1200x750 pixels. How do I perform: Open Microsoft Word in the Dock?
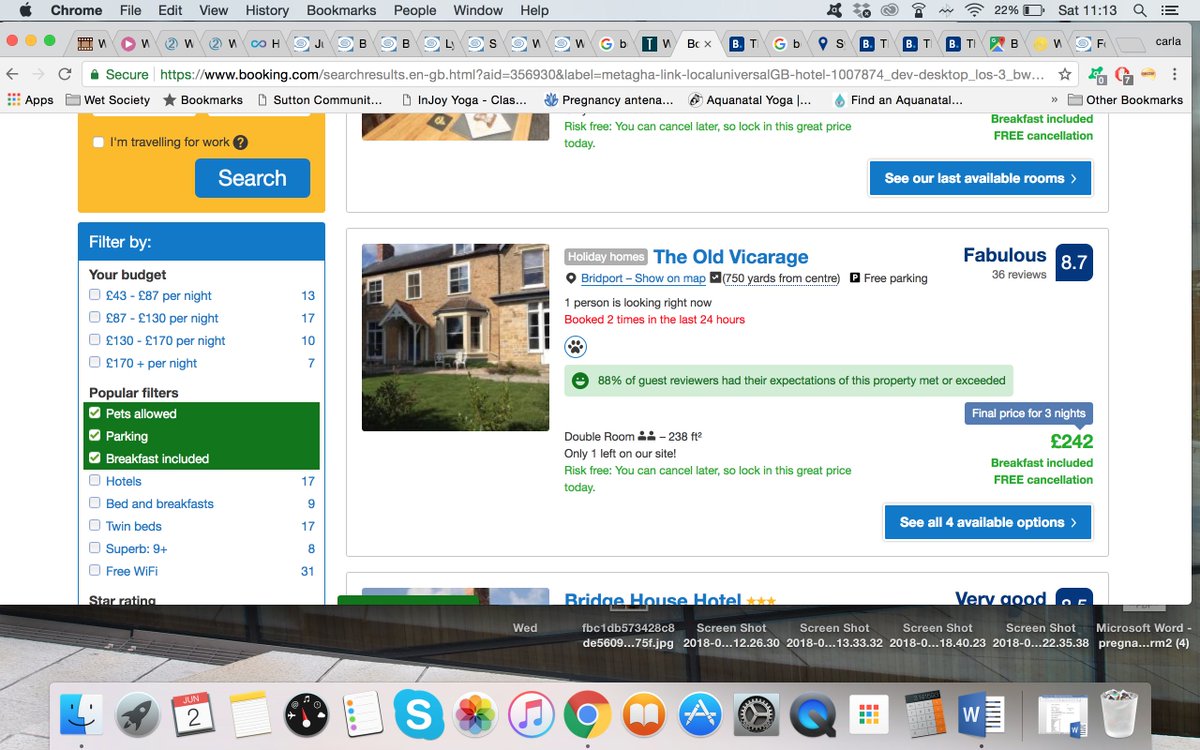pos(982,716)
